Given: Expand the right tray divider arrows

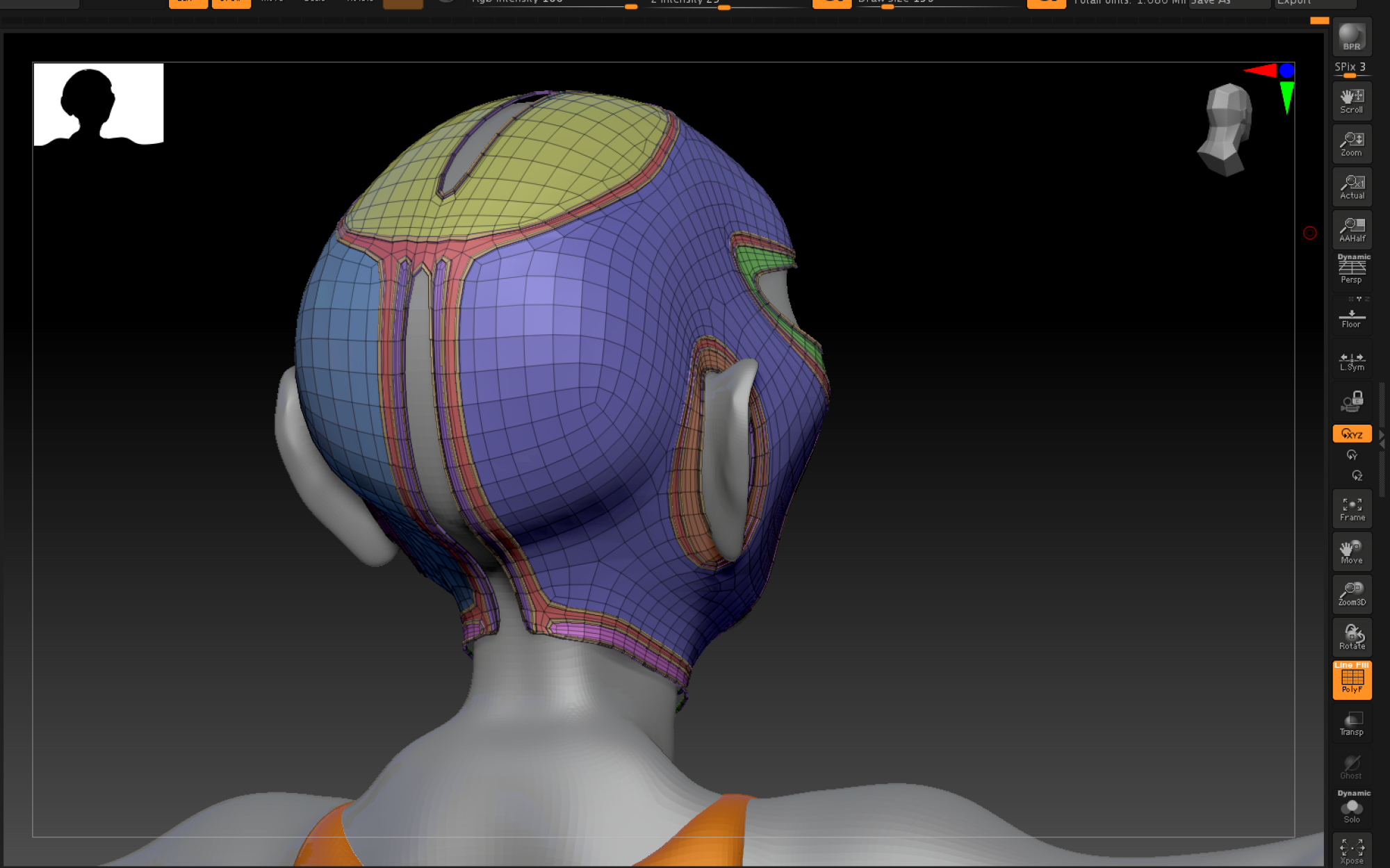Looking at the screenshot, I should pos(1382,439).
